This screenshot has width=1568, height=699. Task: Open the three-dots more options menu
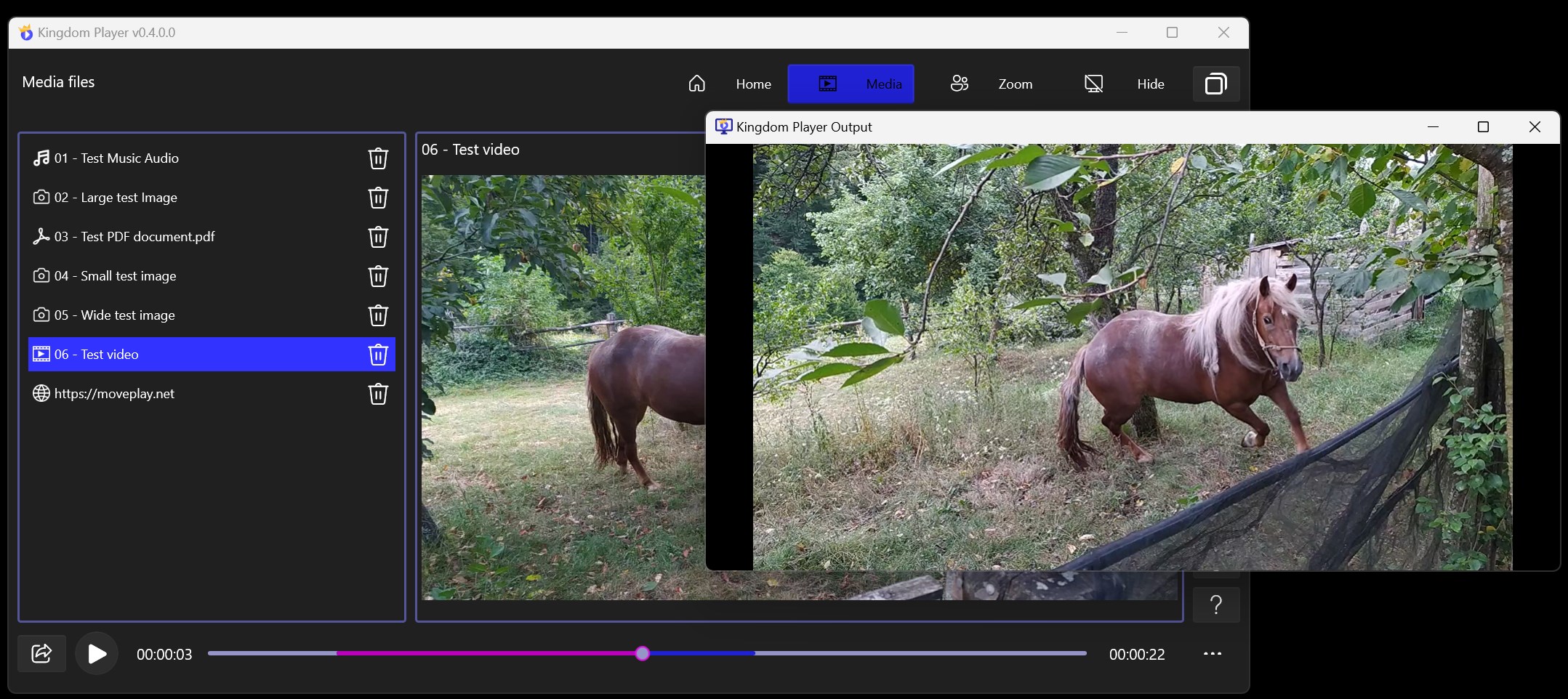[1213, 654]
